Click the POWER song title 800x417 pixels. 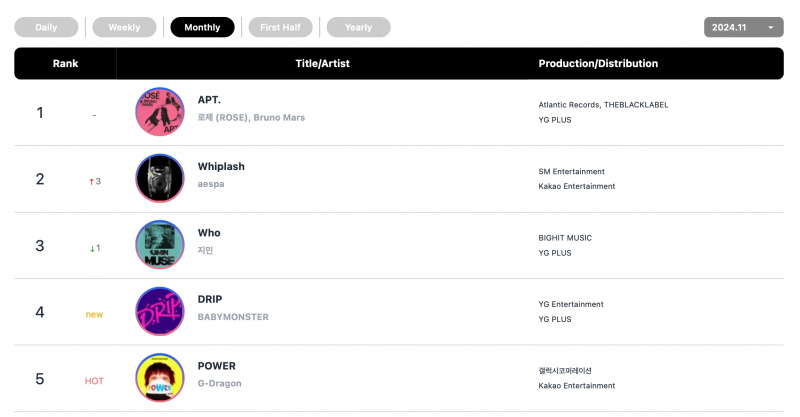click(x=217, y=366)
